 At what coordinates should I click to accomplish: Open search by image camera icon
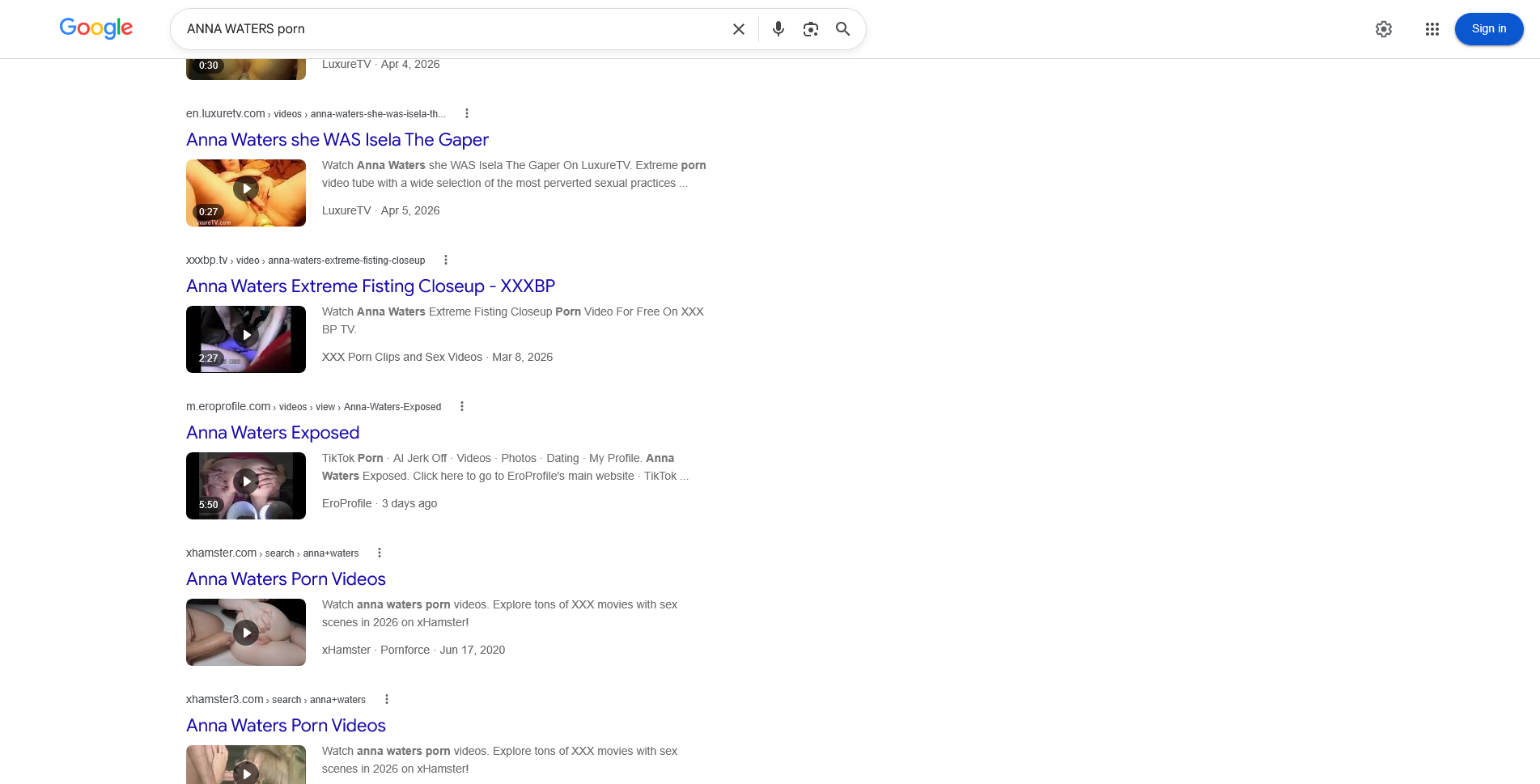(811, 29)
